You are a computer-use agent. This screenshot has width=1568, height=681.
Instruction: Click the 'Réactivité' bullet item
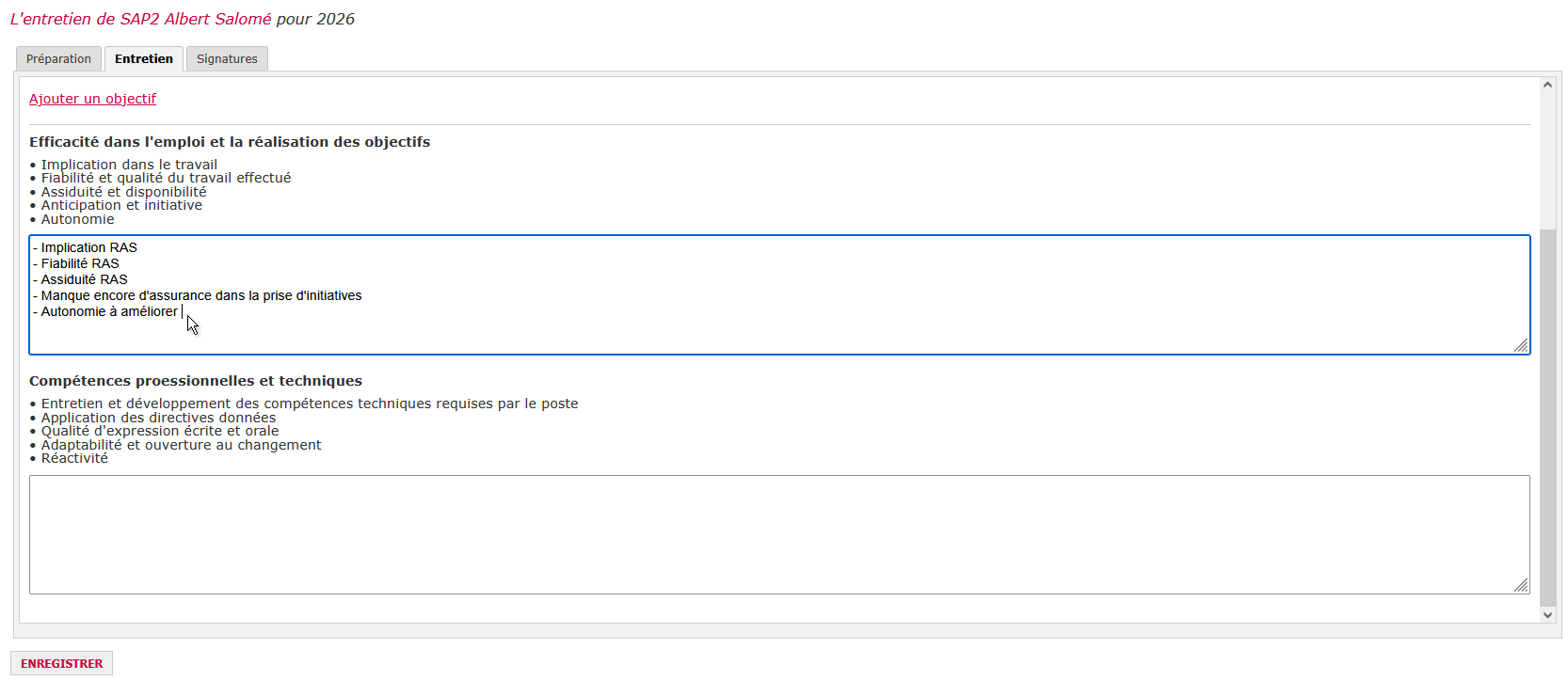pos(74,458)
